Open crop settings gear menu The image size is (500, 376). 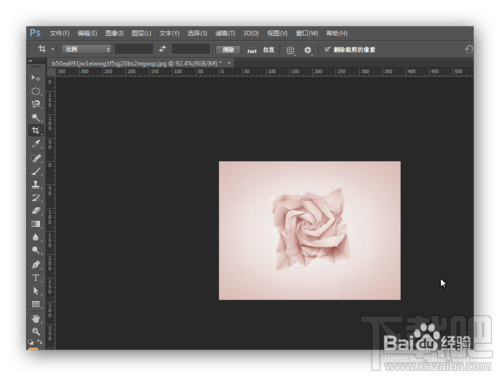[308, 50]
